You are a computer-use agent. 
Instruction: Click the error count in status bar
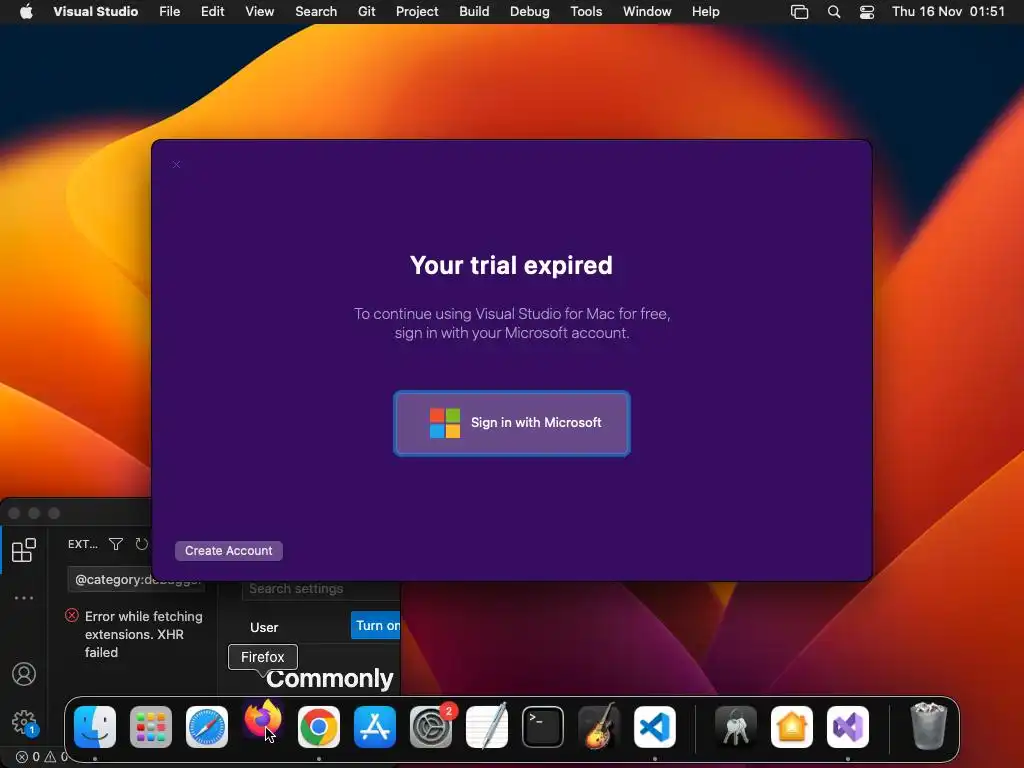pos(28,757)
